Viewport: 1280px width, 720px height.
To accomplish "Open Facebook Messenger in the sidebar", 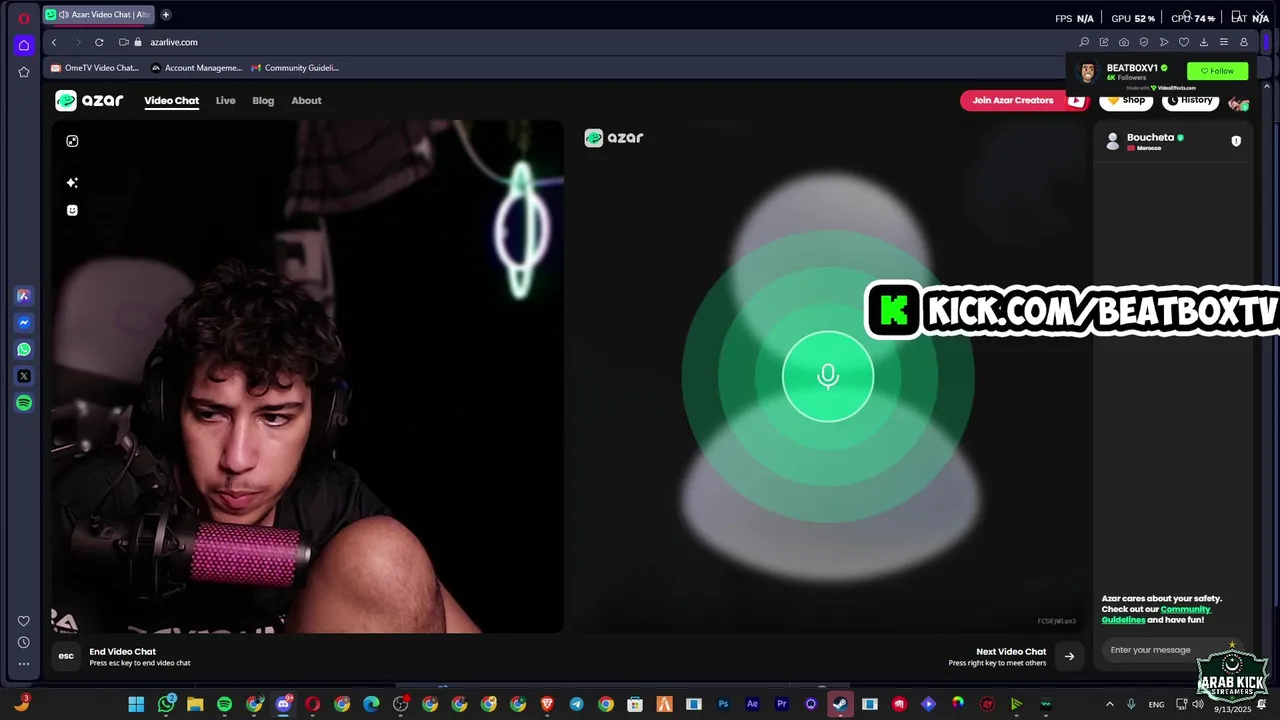I will point(24,323).
